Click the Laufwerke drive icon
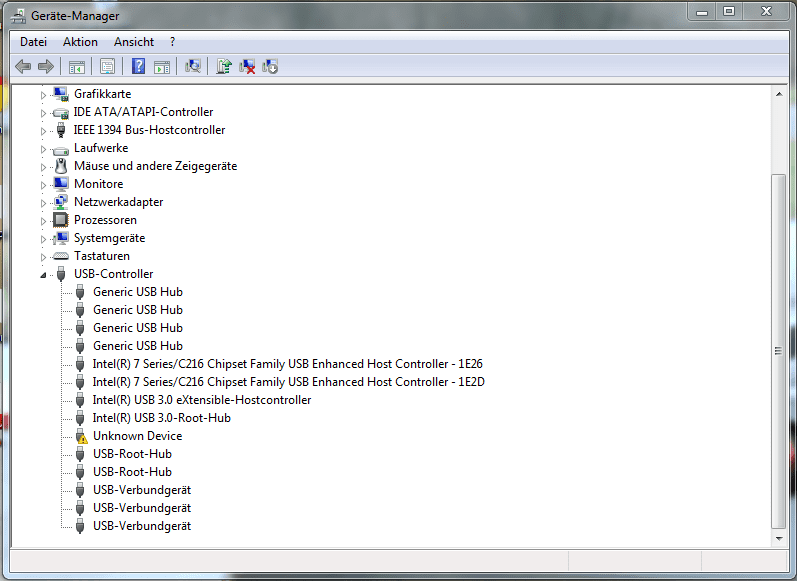 coord(61,149)
